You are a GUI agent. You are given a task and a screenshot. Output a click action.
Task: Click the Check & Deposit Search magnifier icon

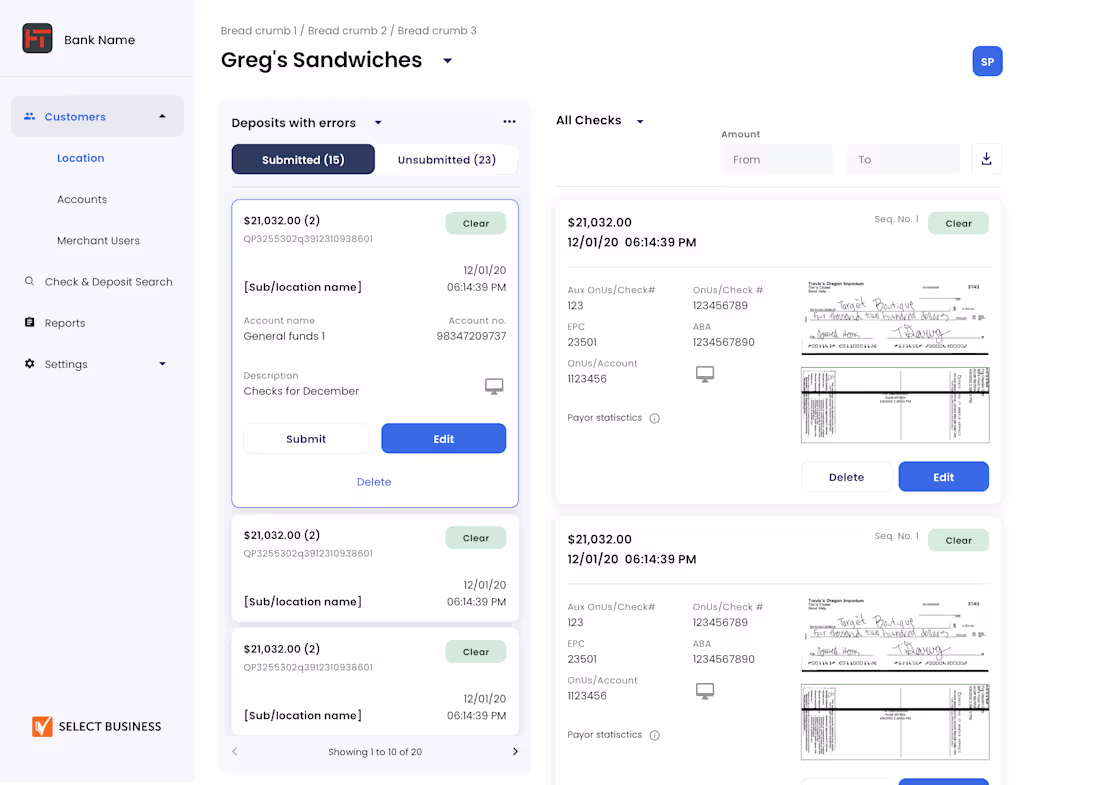point(29,281)
